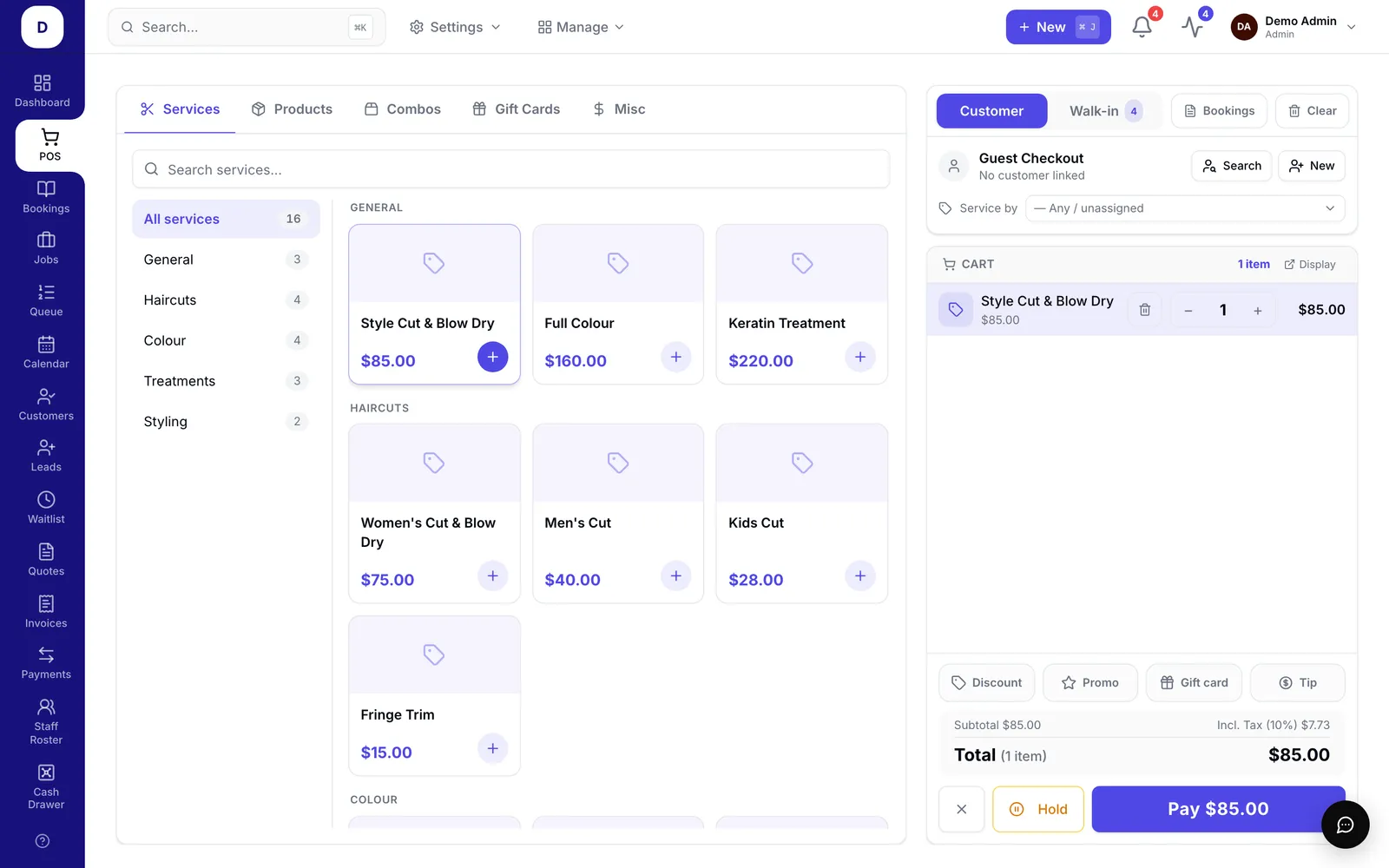Open the Jobs sidebar item
The height and width of the screenshot is (868, 1389).
(46, 248)
